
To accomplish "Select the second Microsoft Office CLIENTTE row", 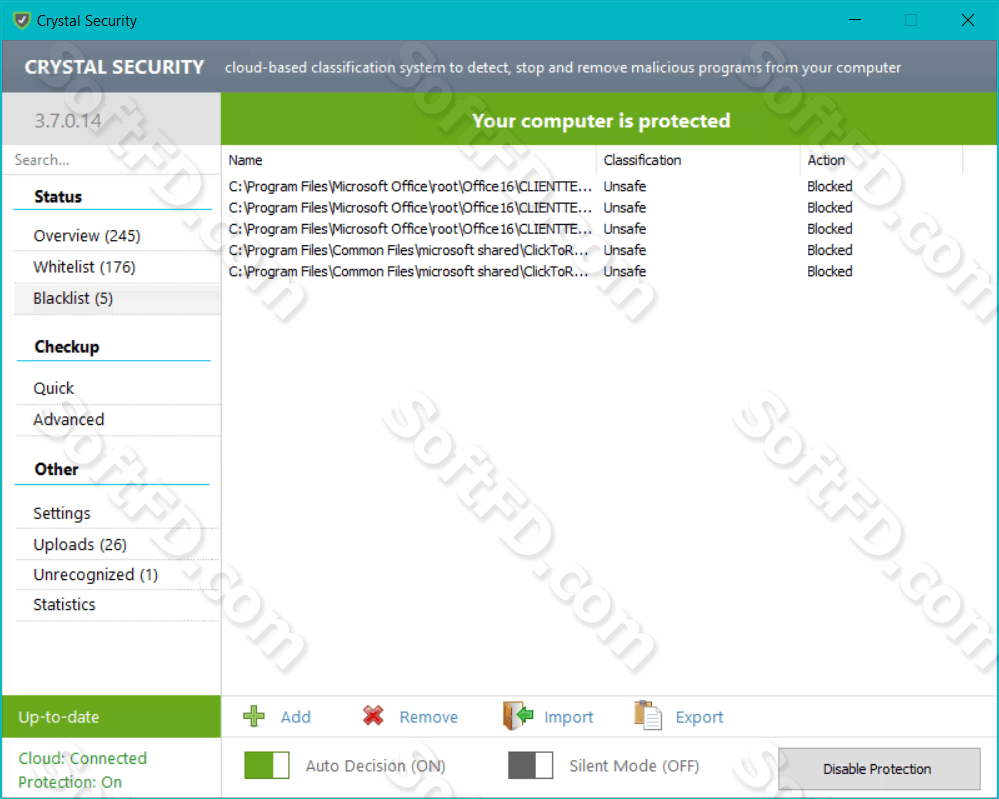I will pos(593,208).
